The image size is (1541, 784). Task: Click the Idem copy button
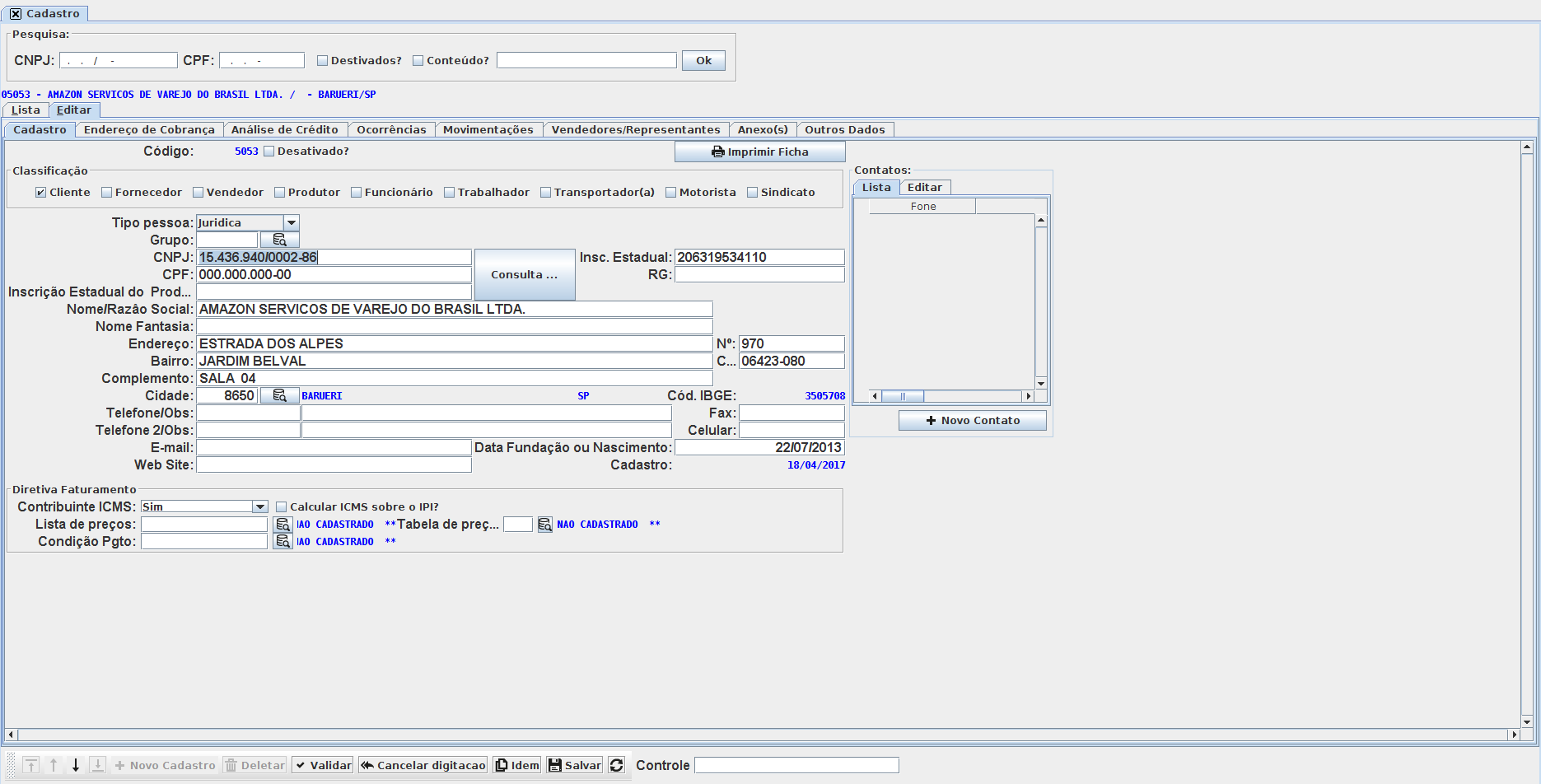(x=517, y=765)
